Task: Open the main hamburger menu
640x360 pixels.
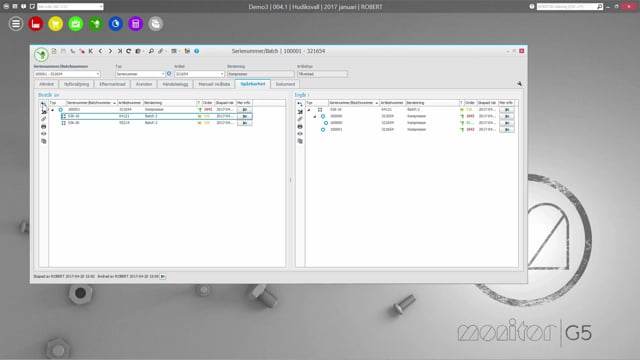Action: [16, 24]
